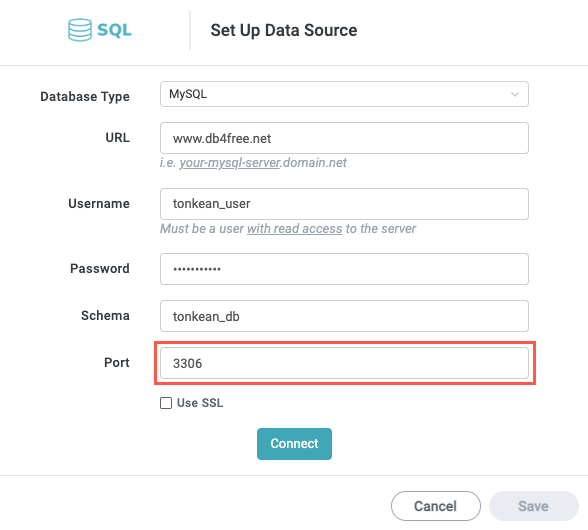Cancel the data source setup
This screenshot has height=530, width=588.
[436, 506]
